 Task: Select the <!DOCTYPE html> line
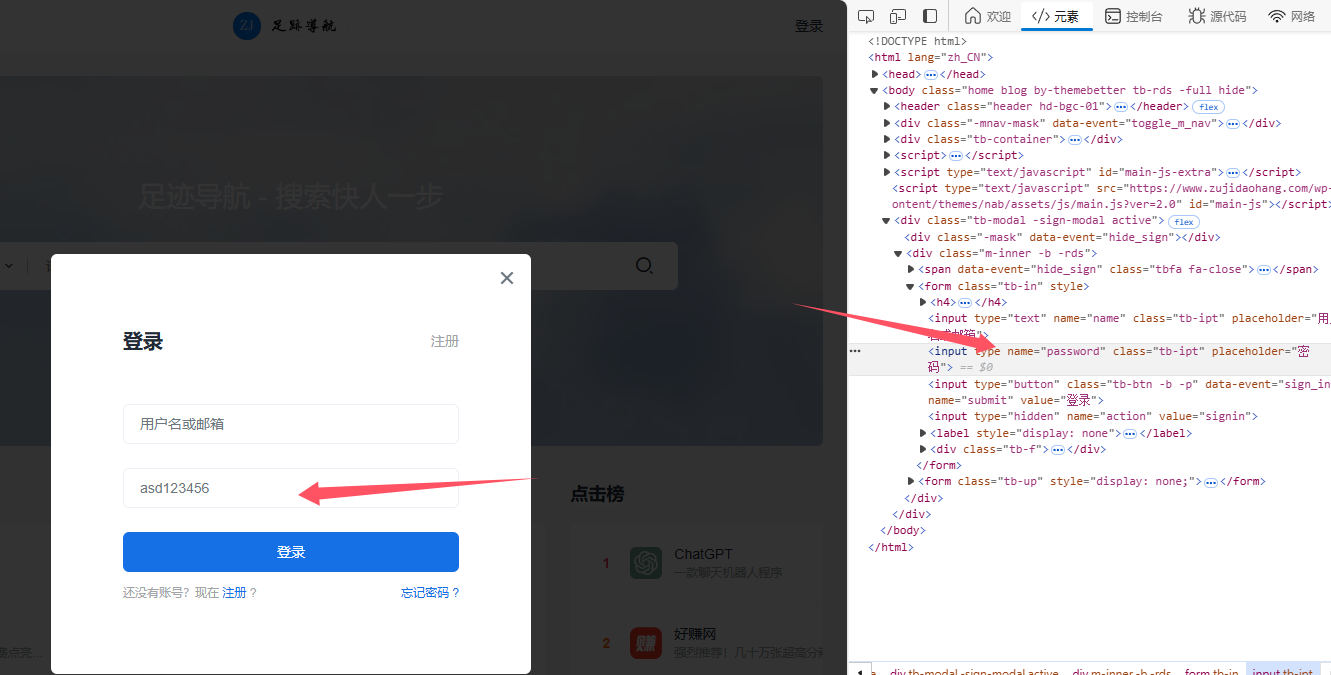click(917, 42)
